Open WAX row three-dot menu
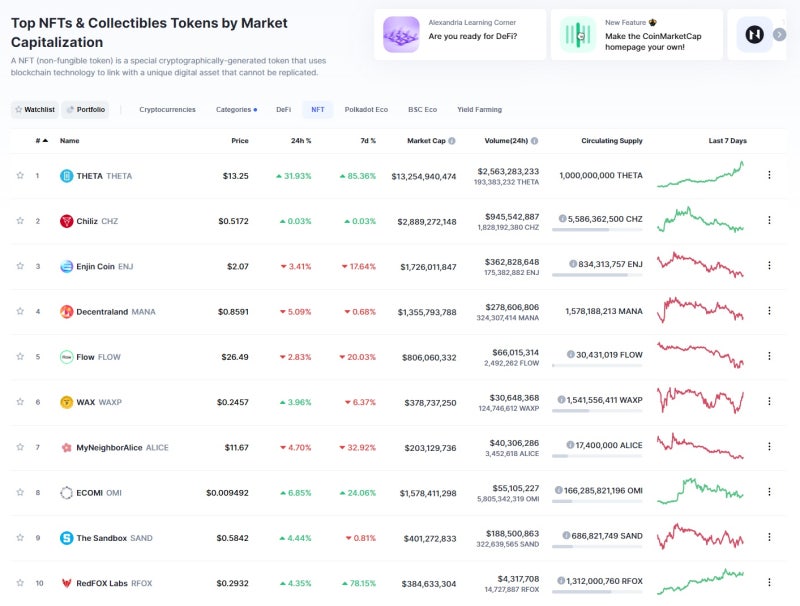 [769, 401]
